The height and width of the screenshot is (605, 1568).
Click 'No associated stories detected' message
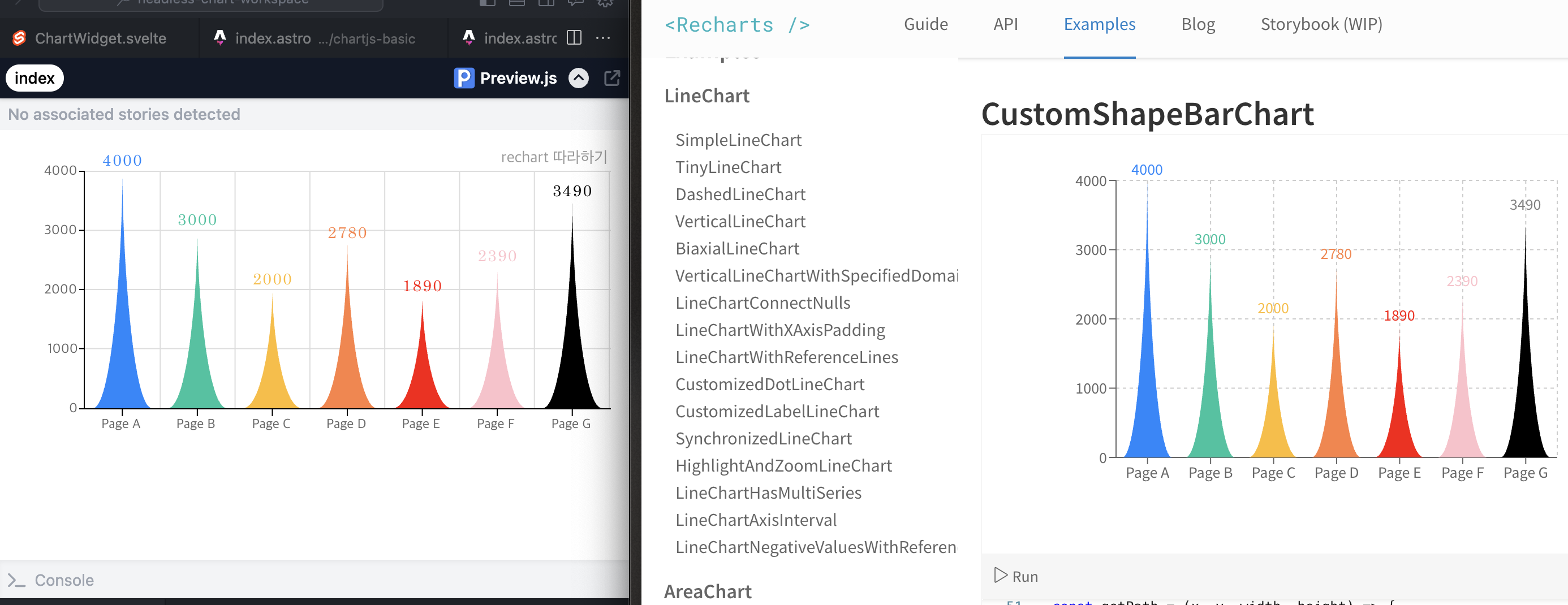124,114
